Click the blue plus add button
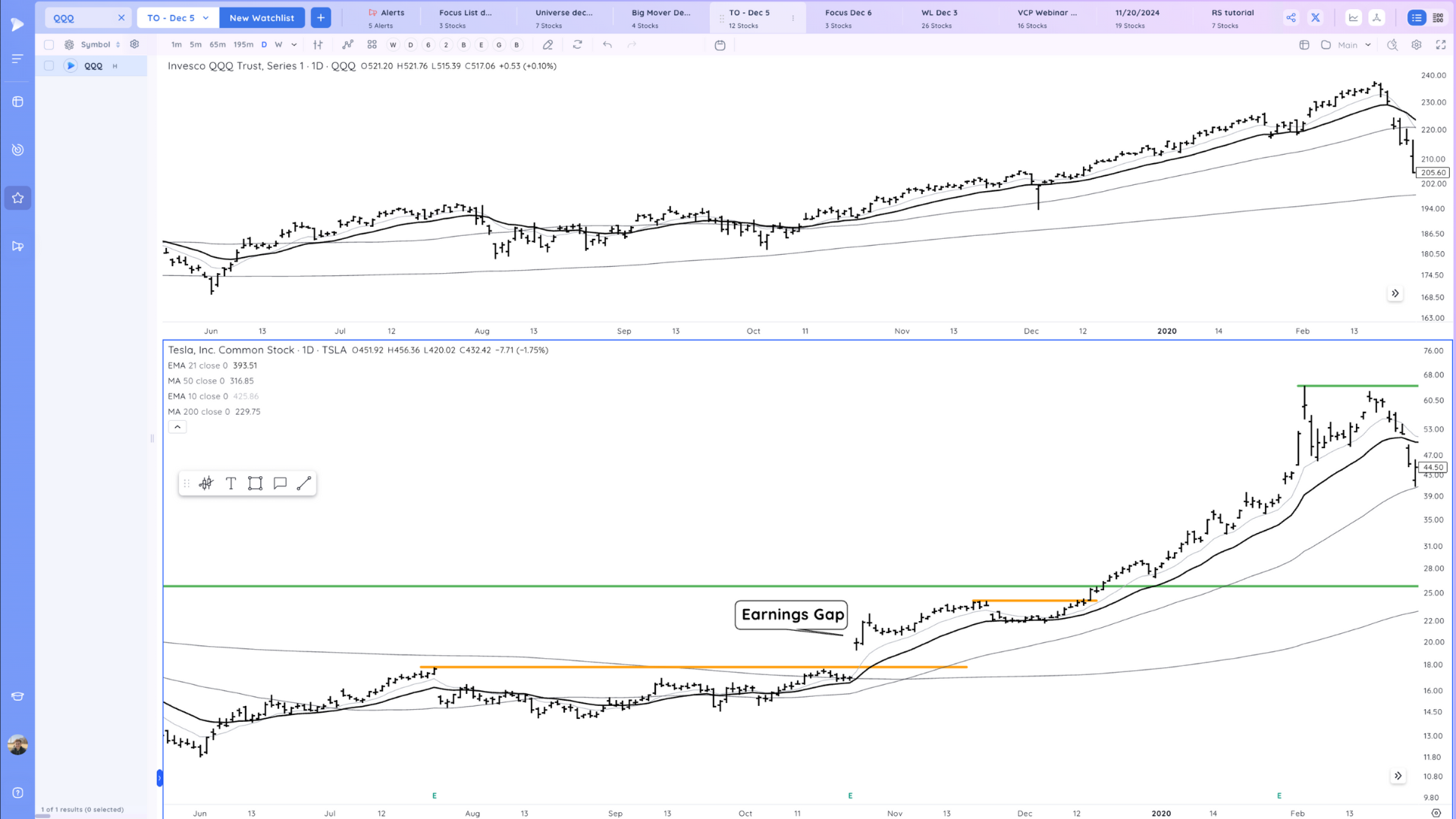 coord(321,17)
